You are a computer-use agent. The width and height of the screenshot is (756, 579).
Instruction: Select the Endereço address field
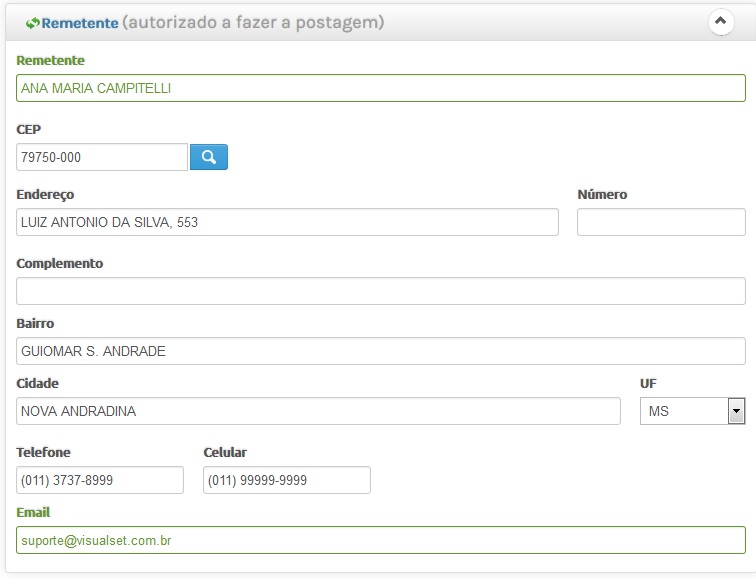coord(287,222)
